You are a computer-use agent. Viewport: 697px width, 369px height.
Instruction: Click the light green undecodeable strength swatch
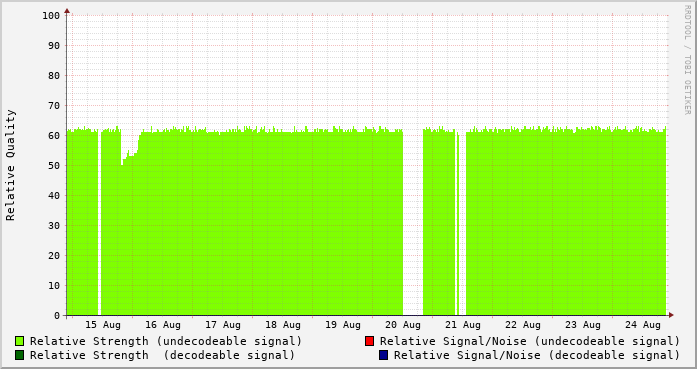[20, 341]
